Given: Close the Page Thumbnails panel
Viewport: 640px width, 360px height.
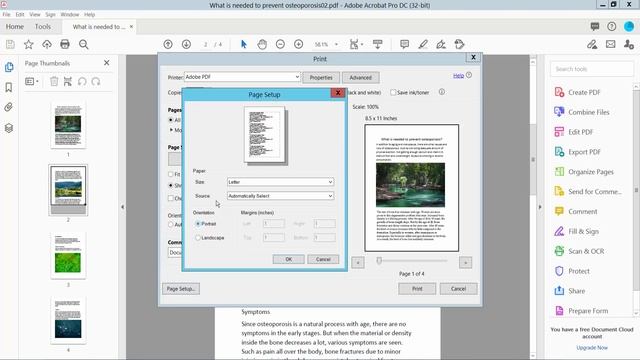Looking at the screenshot, I should coord(107,63).
